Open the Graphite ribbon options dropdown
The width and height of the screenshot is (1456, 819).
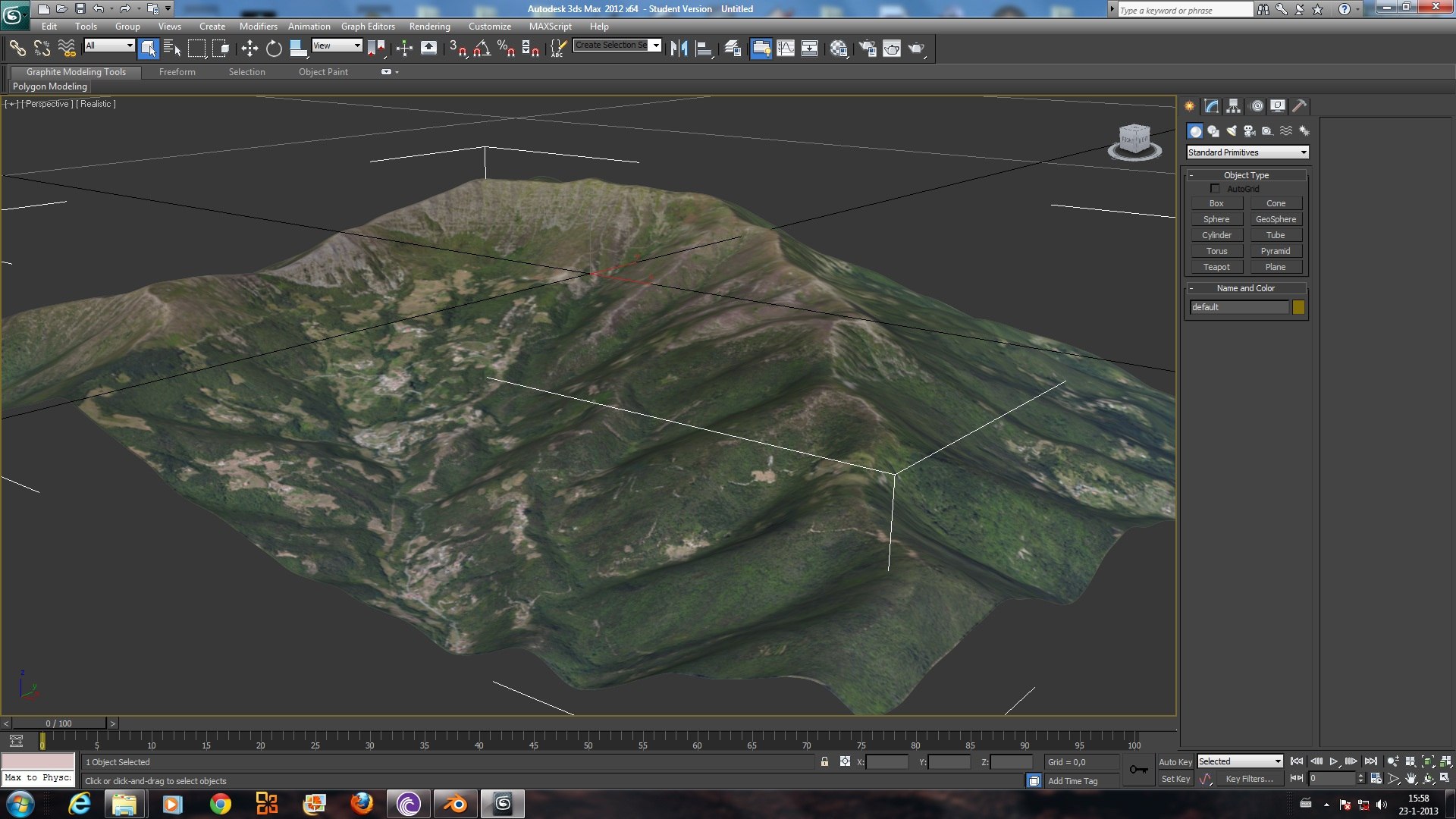tap(388, 72)
